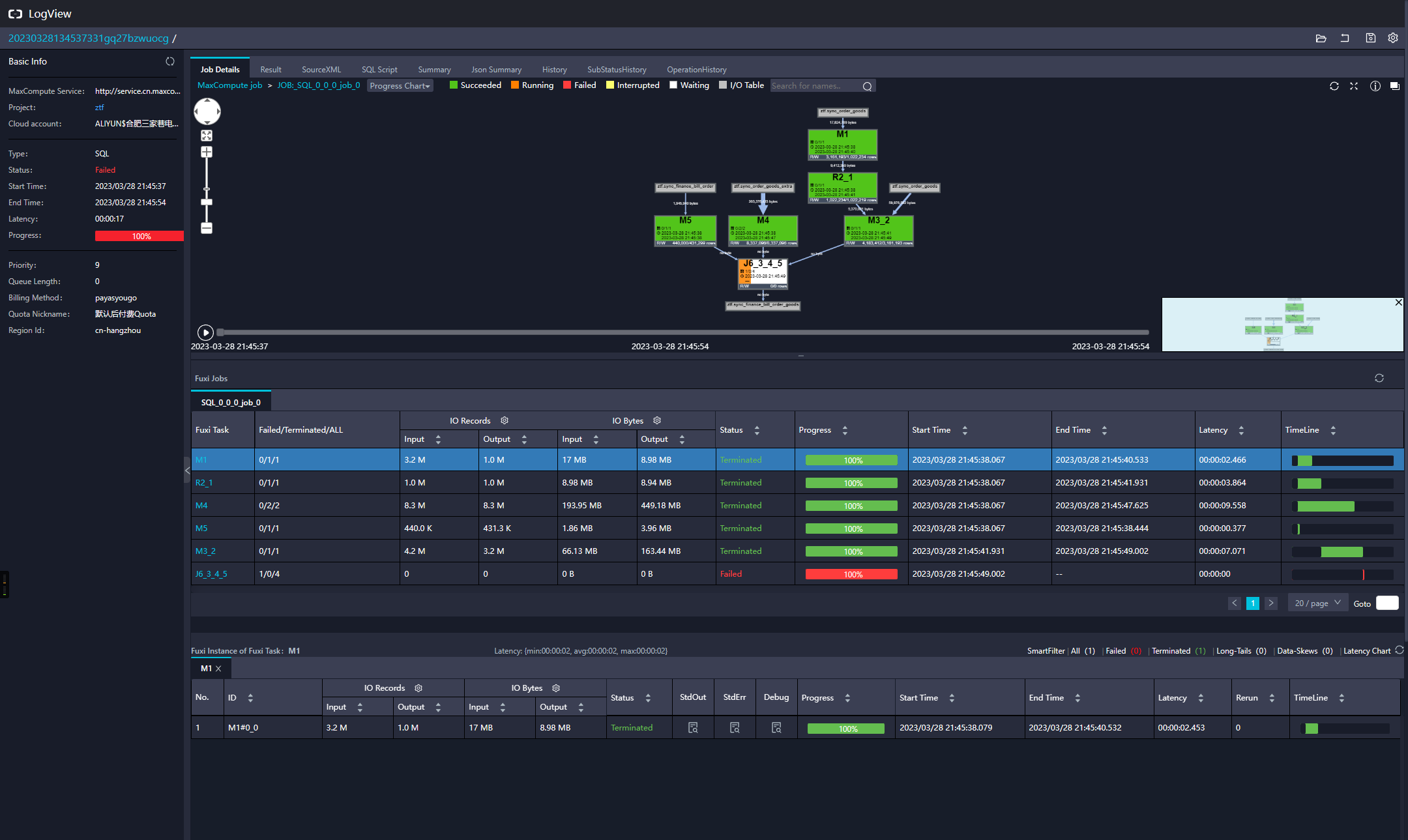Sort Fuxi Jobs by End Time
The height and width of the screenshot is (840, 1408).
(x=1104, y=430)
